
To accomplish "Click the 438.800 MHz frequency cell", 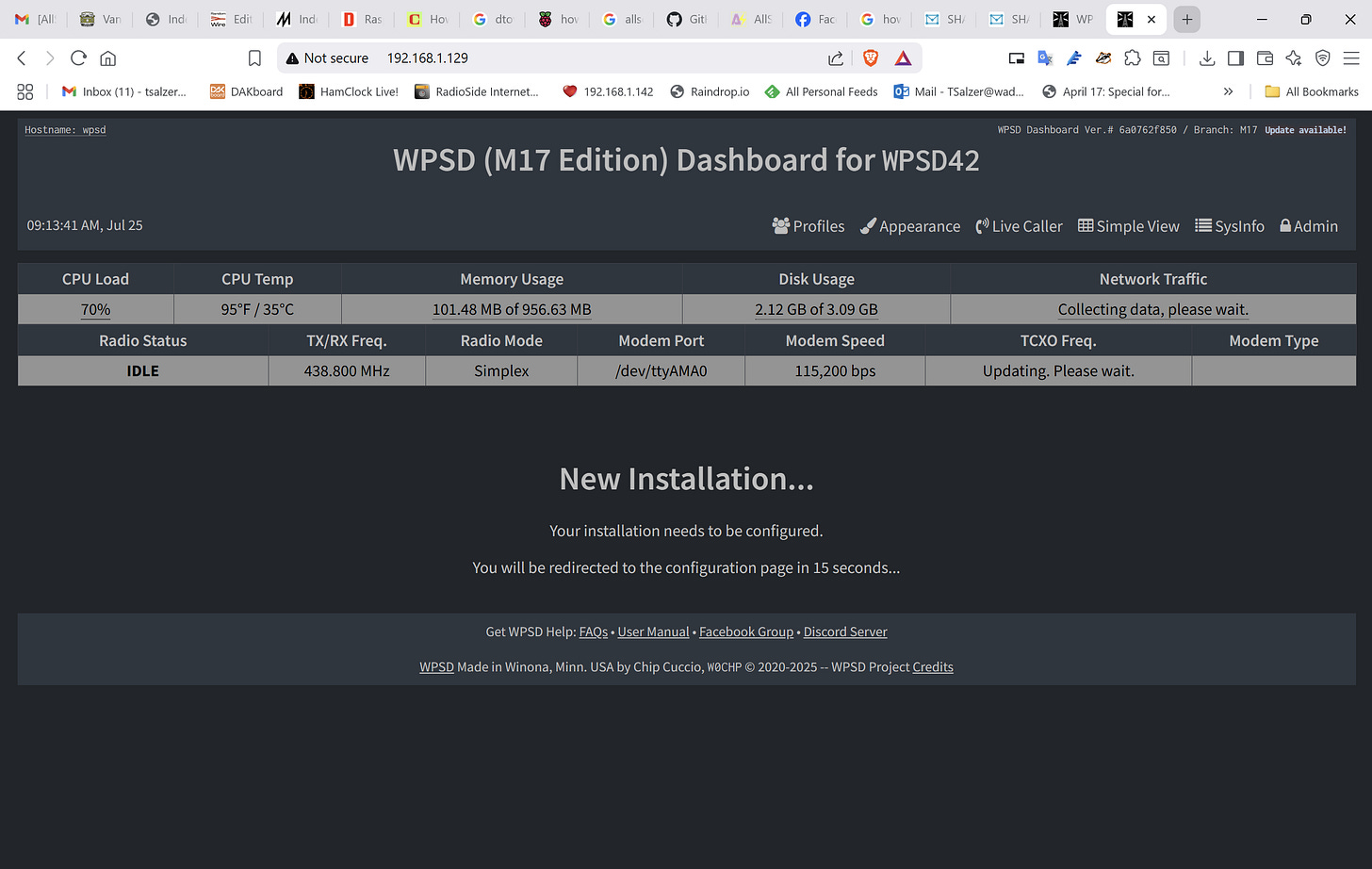I will (x=347, y=370).
